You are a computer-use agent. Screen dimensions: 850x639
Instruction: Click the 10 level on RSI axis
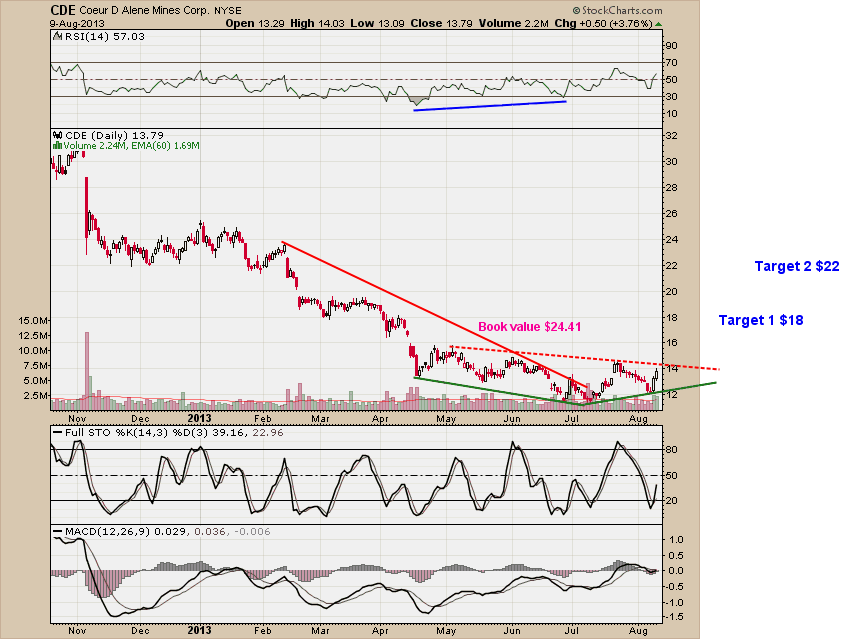[x=671, y=113]
